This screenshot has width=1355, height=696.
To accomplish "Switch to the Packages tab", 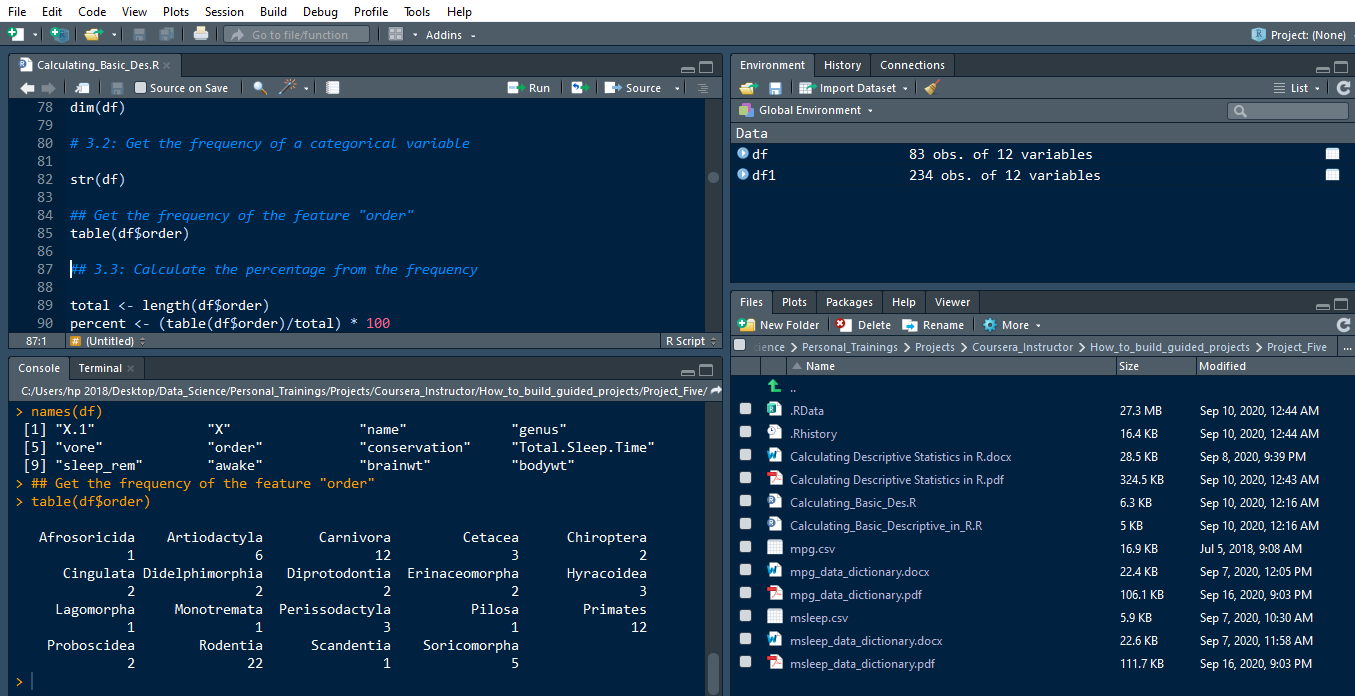I will (849, 302).
